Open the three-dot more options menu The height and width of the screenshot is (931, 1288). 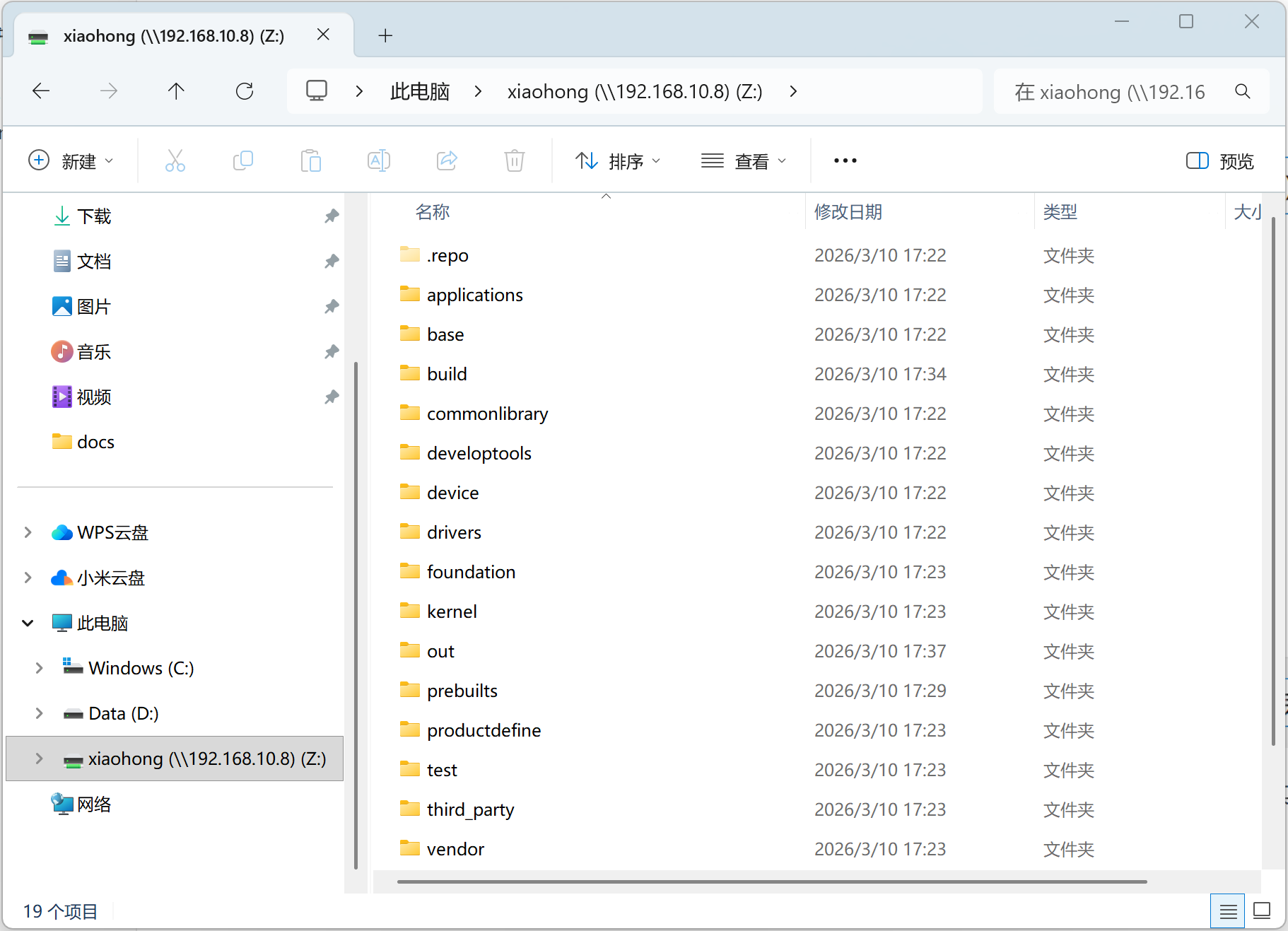pyautogui.click(x=845, y=160)
